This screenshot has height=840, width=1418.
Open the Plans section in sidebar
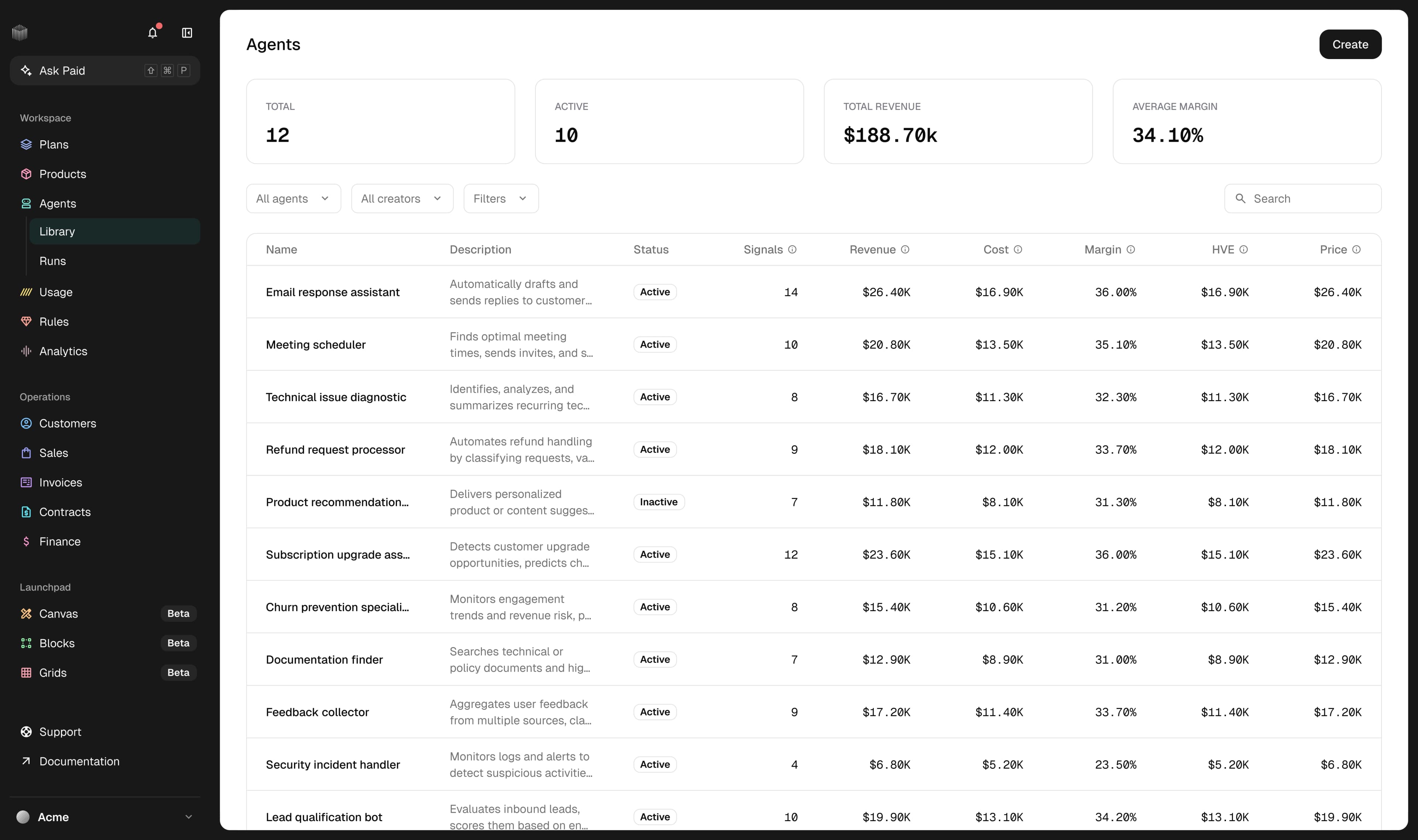point(54,144)
